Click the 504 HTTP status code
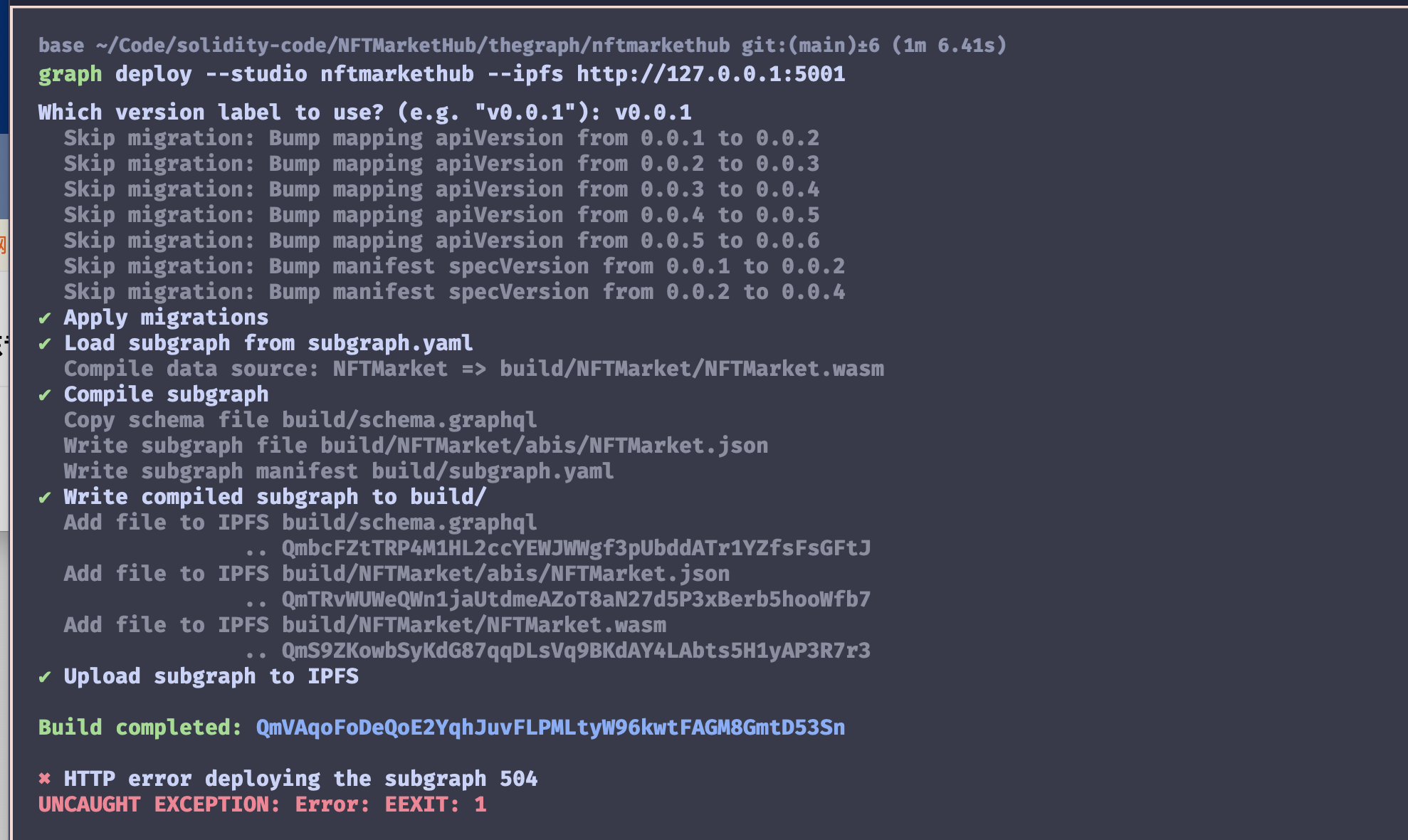1408x840 pixels. point(518,779)
